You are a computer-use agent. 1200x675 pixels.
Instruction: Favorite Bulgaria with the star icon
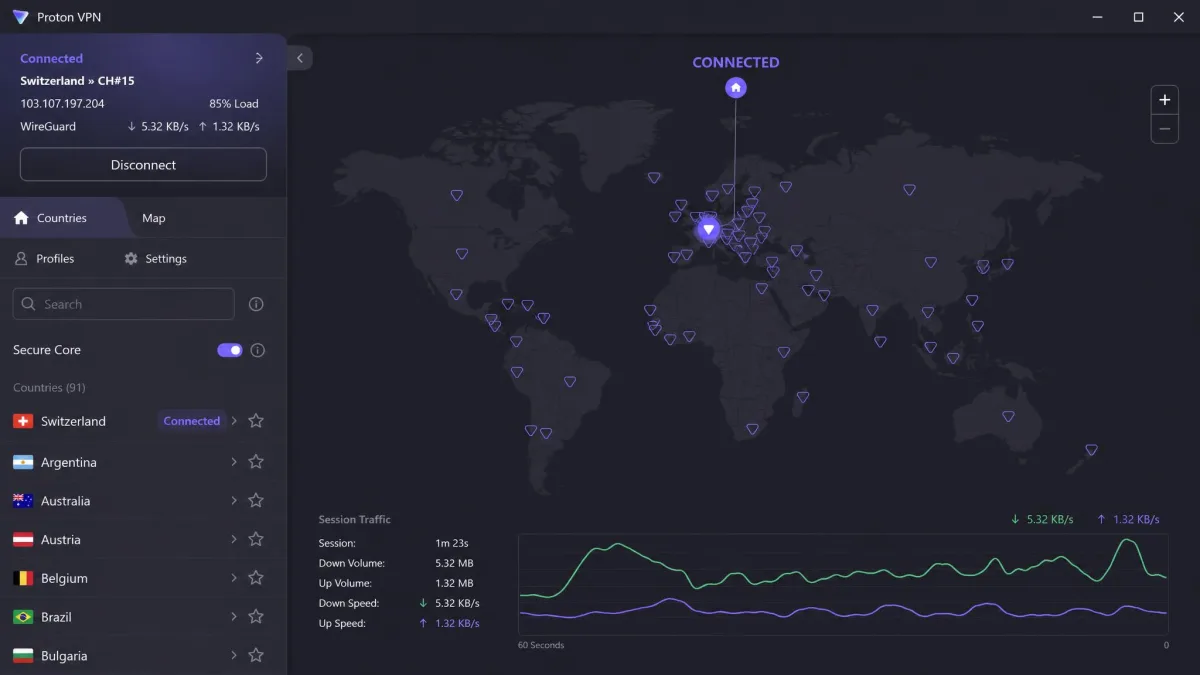(x=256, y=656)
